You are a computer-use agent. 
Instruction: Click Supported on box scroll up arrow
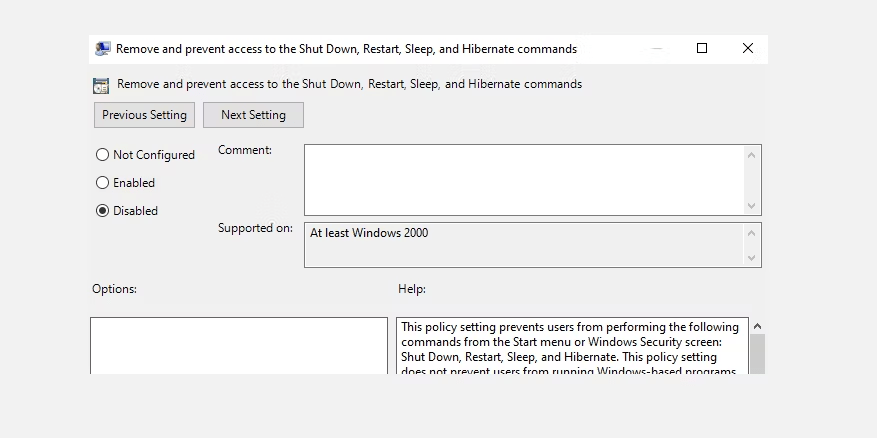click(x=752, y=232)
